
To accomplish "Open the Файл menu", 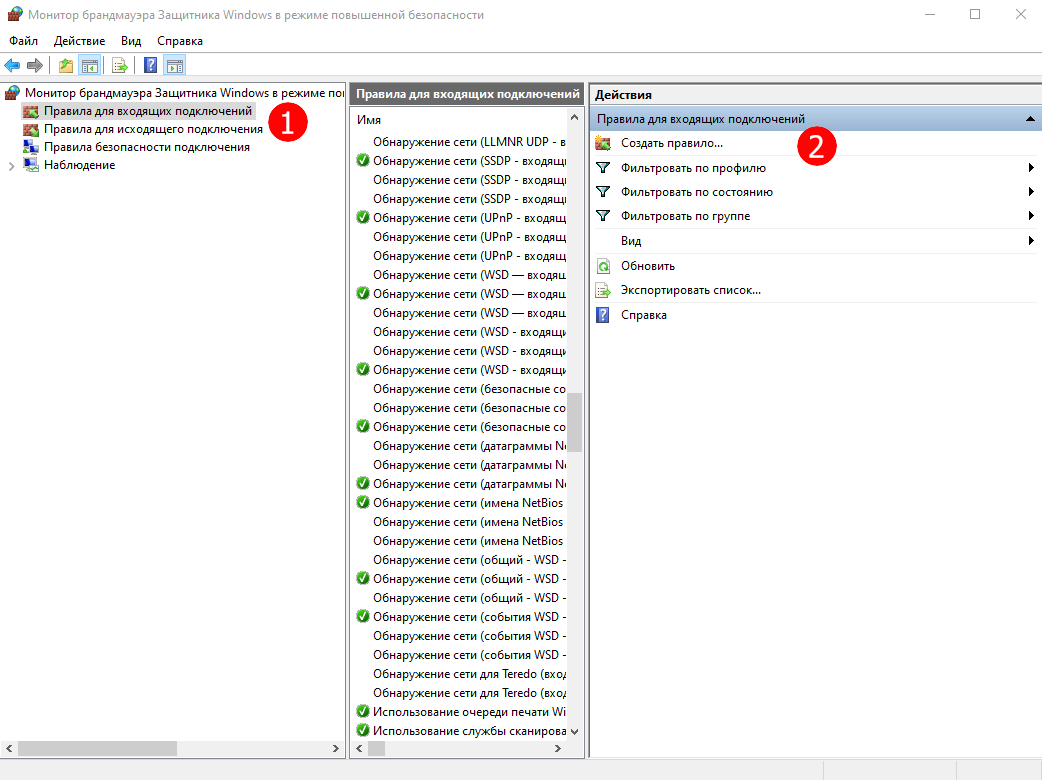I will point(23,41).
